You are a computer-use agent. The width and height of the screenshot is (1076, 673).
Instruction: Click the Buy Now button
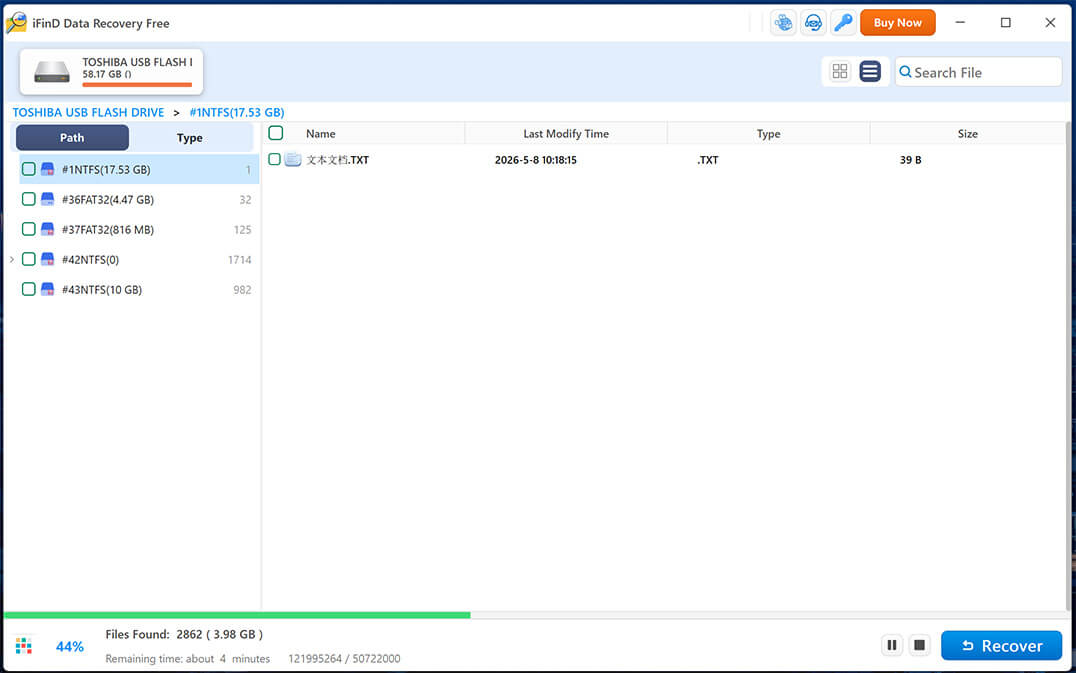(x=898, y=23)
